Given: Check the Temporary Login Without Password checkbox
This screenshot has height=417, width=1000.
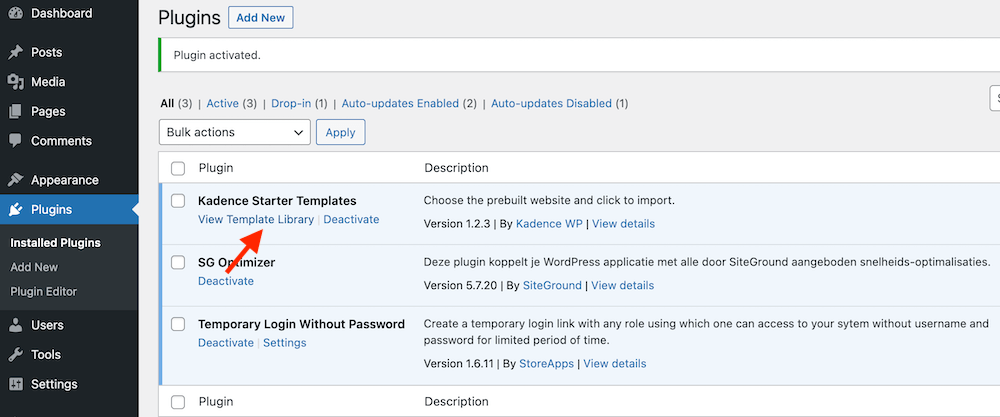Looking at the screenshot, I should coord(178,325).
